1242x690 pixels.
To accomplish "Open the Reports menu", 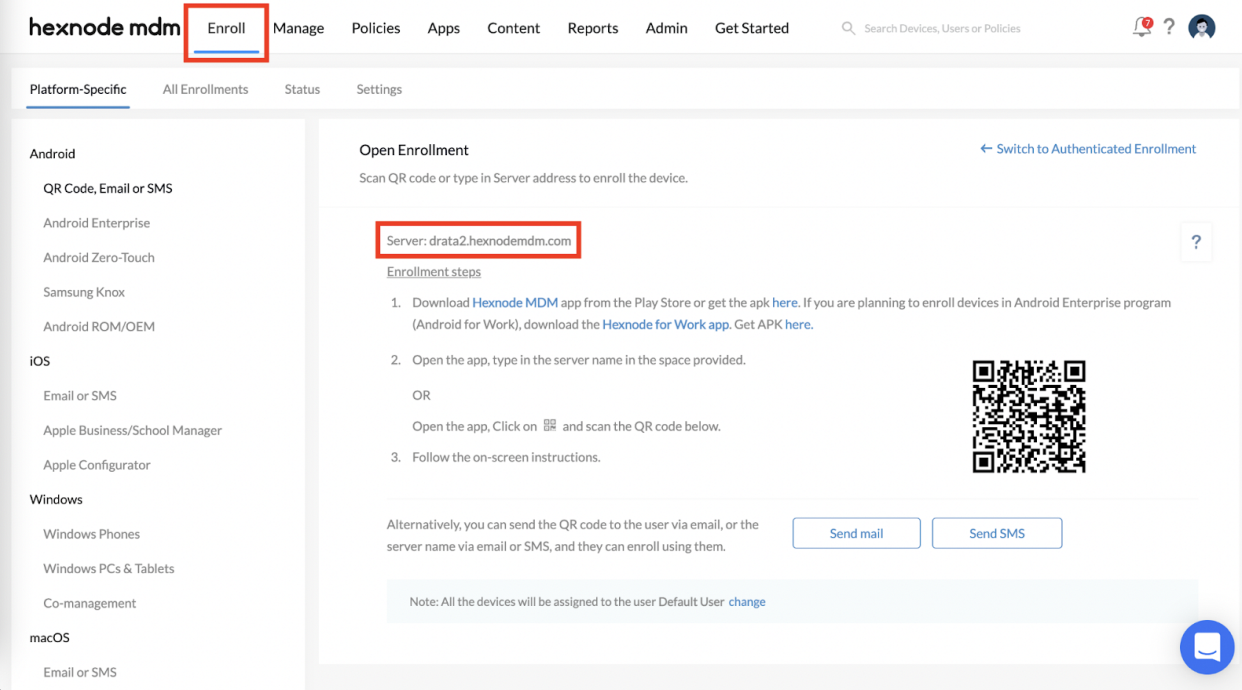I will click(593, 28).
